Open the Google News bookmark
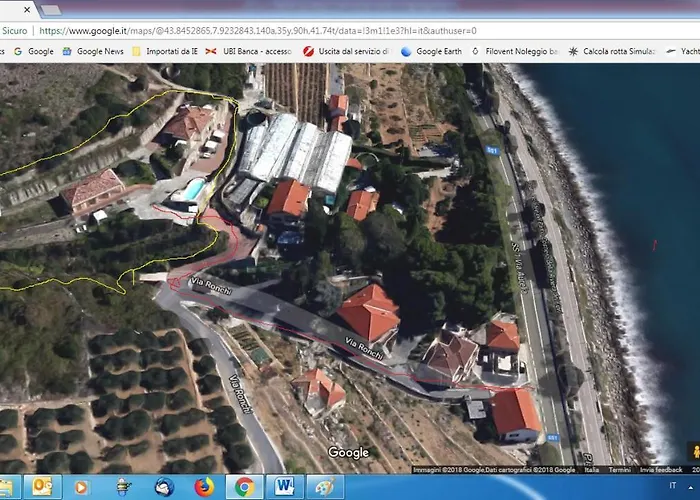The width and height of the screenshot is (700, 500). tap(93, 51)
